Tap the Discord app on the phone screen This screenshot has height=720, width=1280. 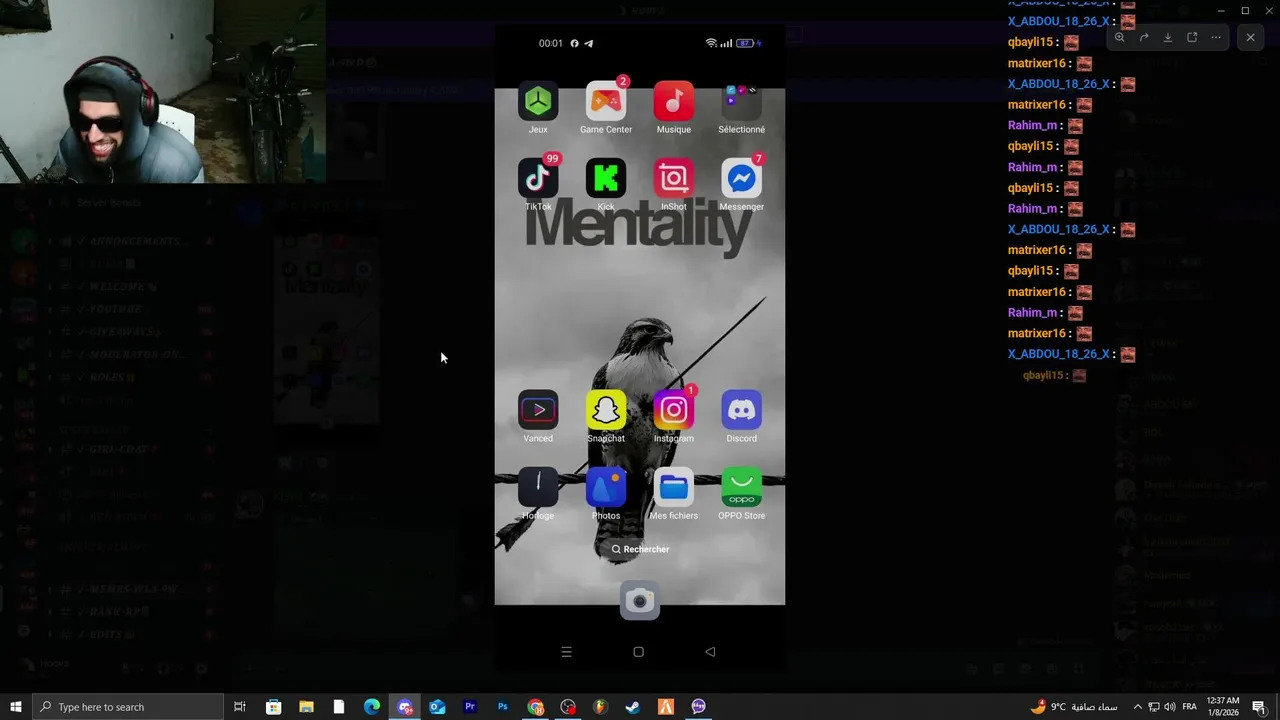tap(741, 410)
